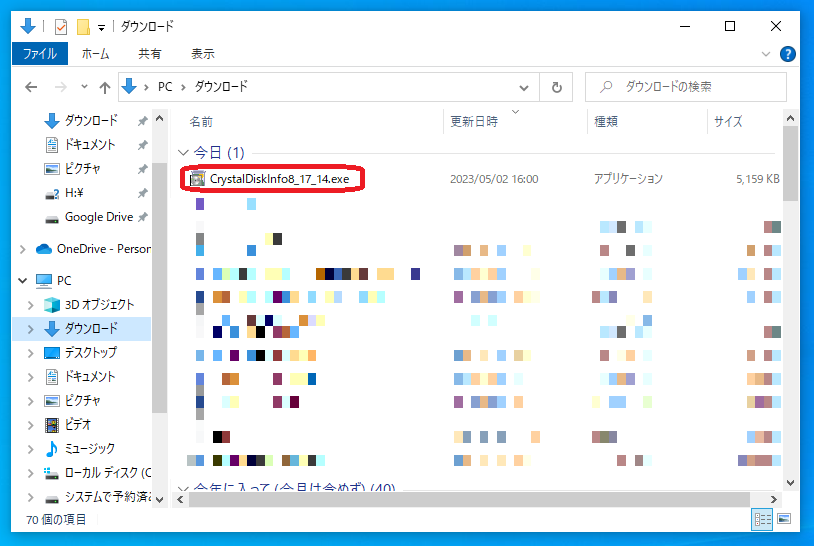Click the 5,159 KB size cell
This screenshot has height=546, width=814.
757,179
